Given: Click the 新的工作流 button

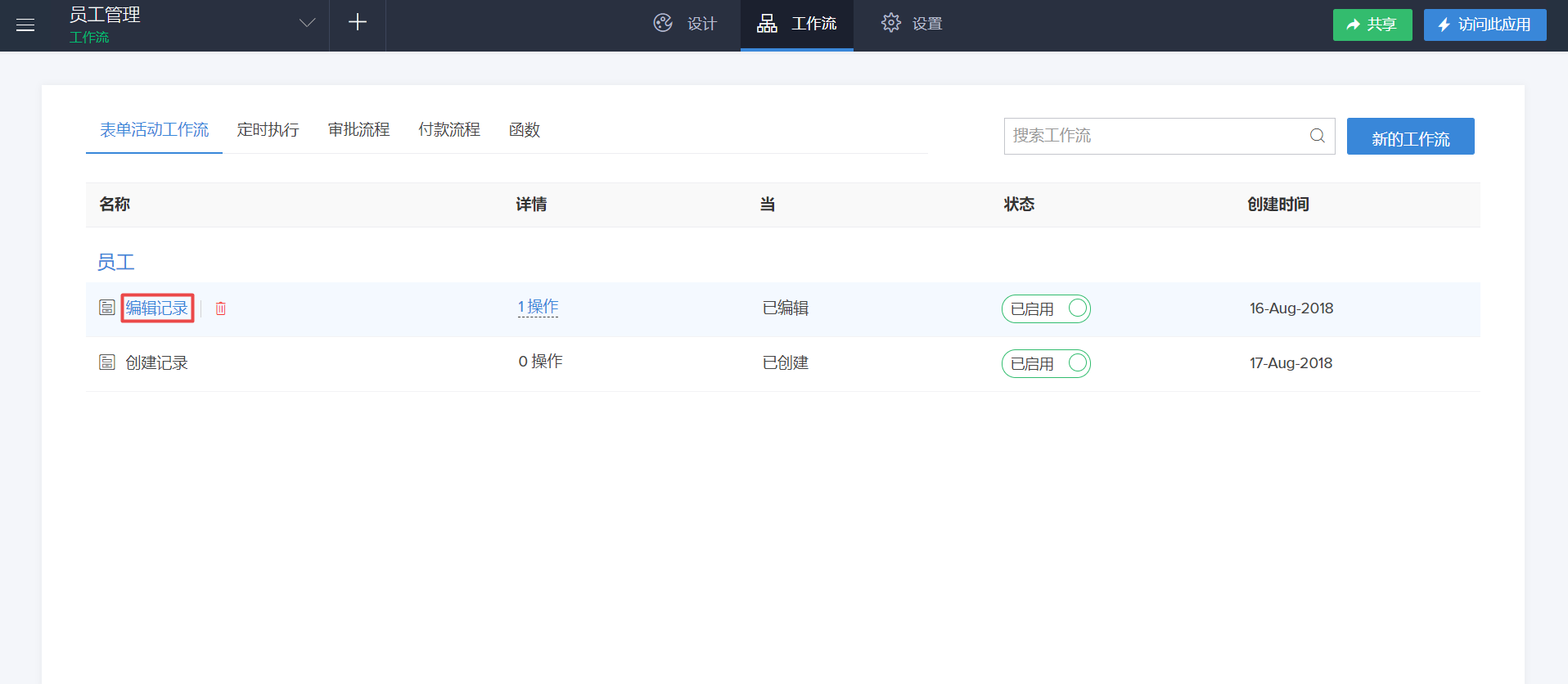Looking at the screenshot, I should pos(1410,137).
